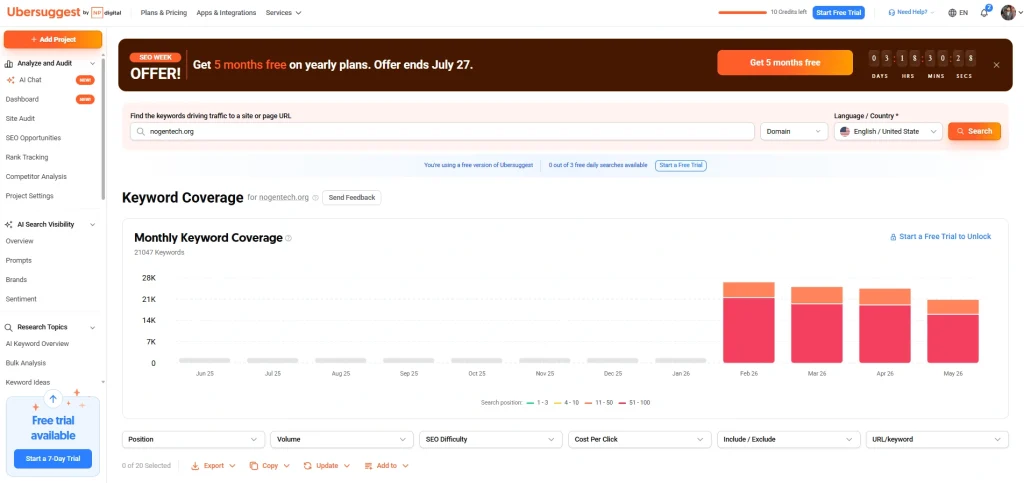Click the search magnifier icon in URL field
The width and height of the screenshot is (1024, 483).
coord(140,132)
